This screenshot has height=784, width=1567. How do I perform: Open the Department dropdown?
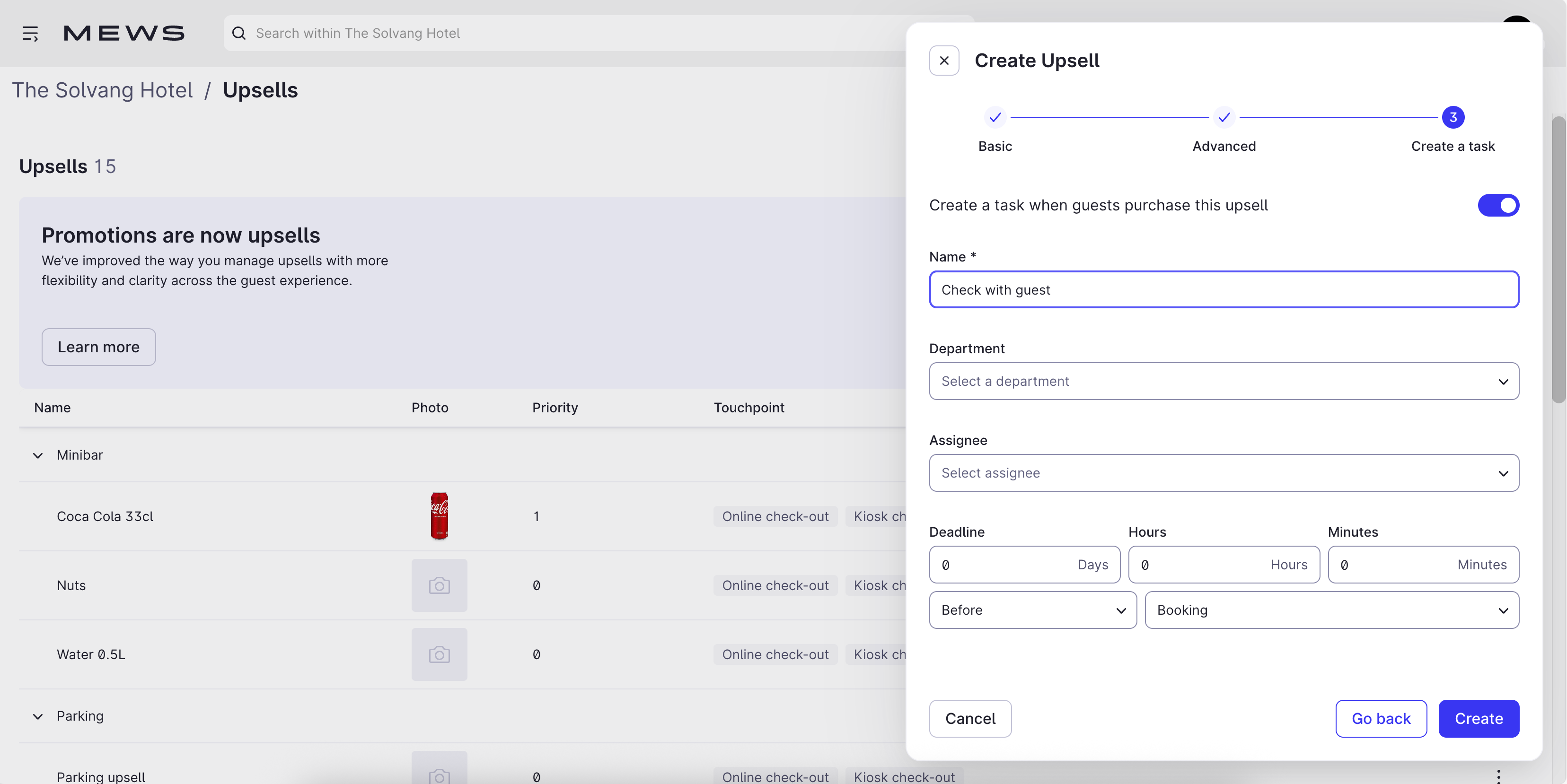[1224, 381]
